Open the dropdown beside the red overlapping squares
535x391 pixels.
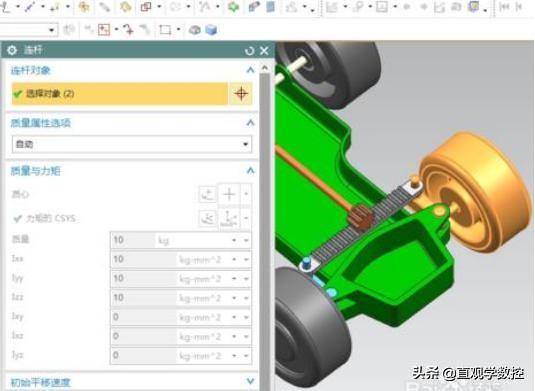tap(159, 7)
